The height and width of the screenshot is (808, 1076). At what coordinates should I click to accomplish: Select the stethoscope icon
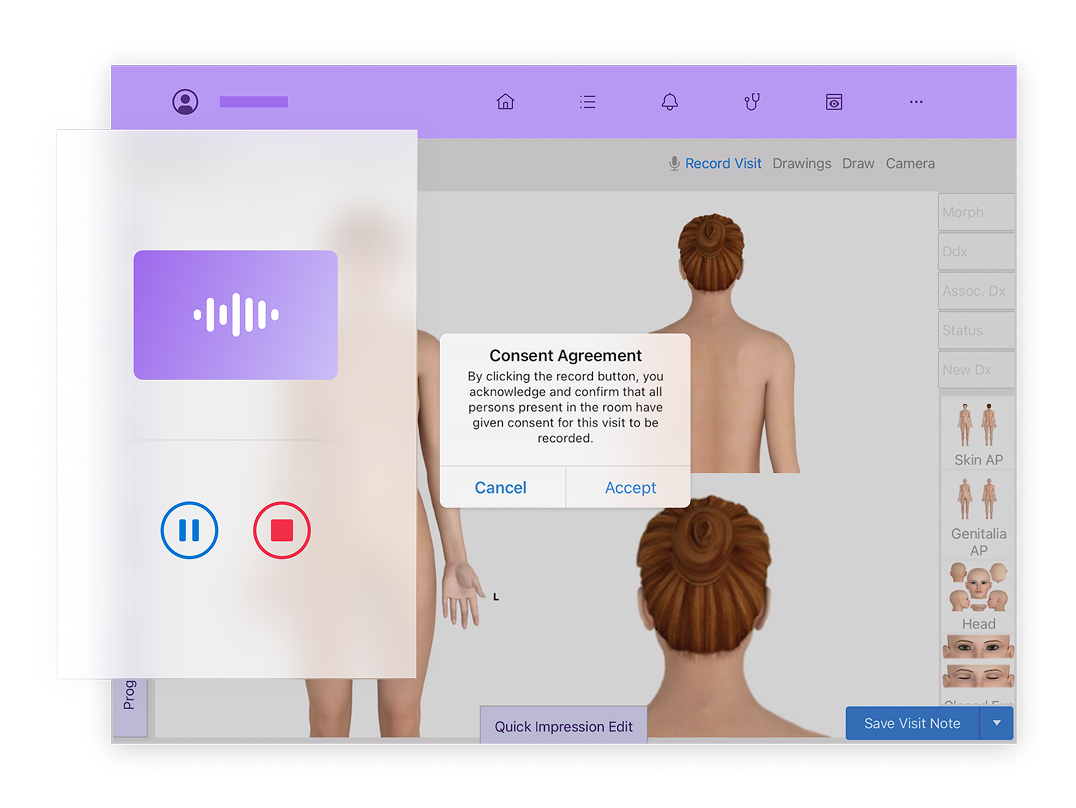coord(751,101)
